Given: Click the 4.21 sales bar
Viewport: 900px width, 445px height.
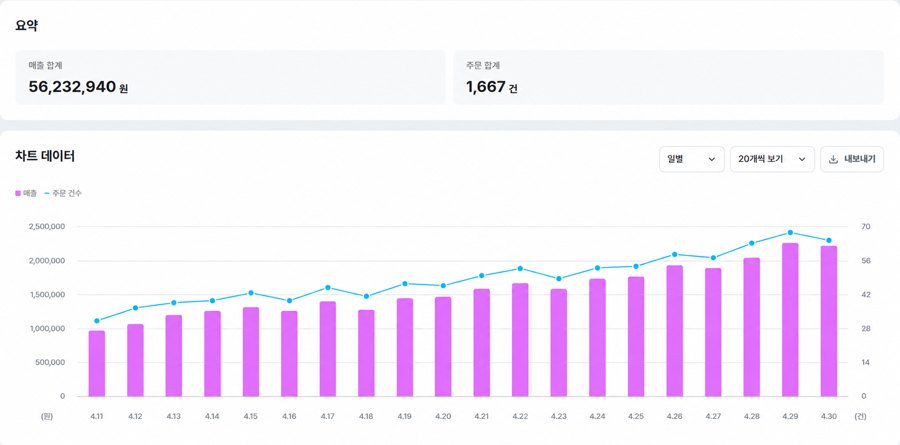Looking at the screenshot, I should tap(482, 343).
